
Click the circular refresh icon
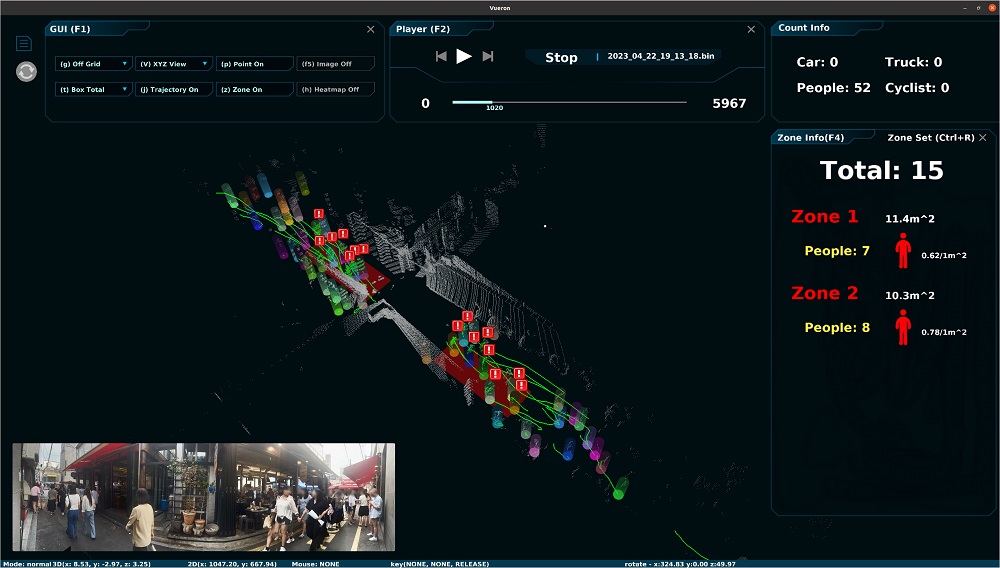[26, 72]
